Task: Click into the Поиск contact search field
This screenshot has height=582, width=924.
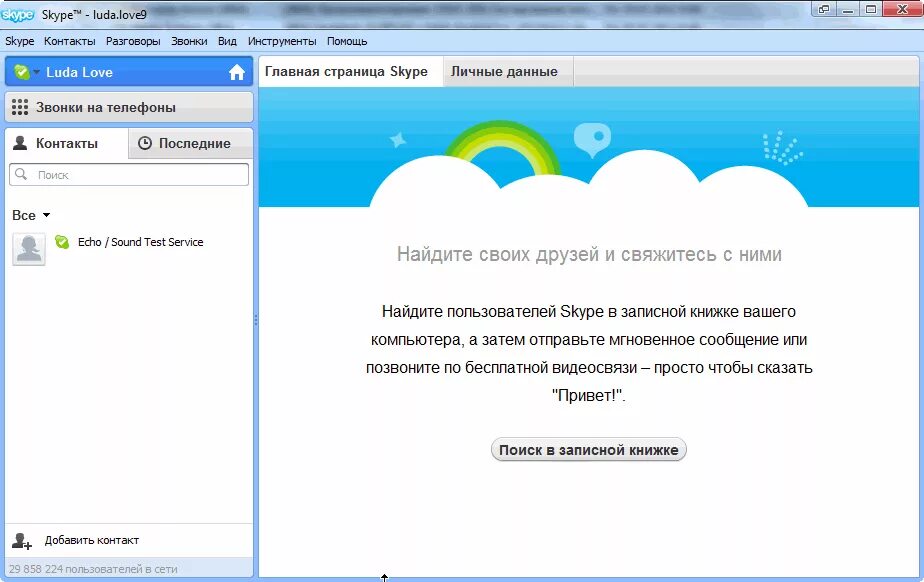Action: coord(129,174)
